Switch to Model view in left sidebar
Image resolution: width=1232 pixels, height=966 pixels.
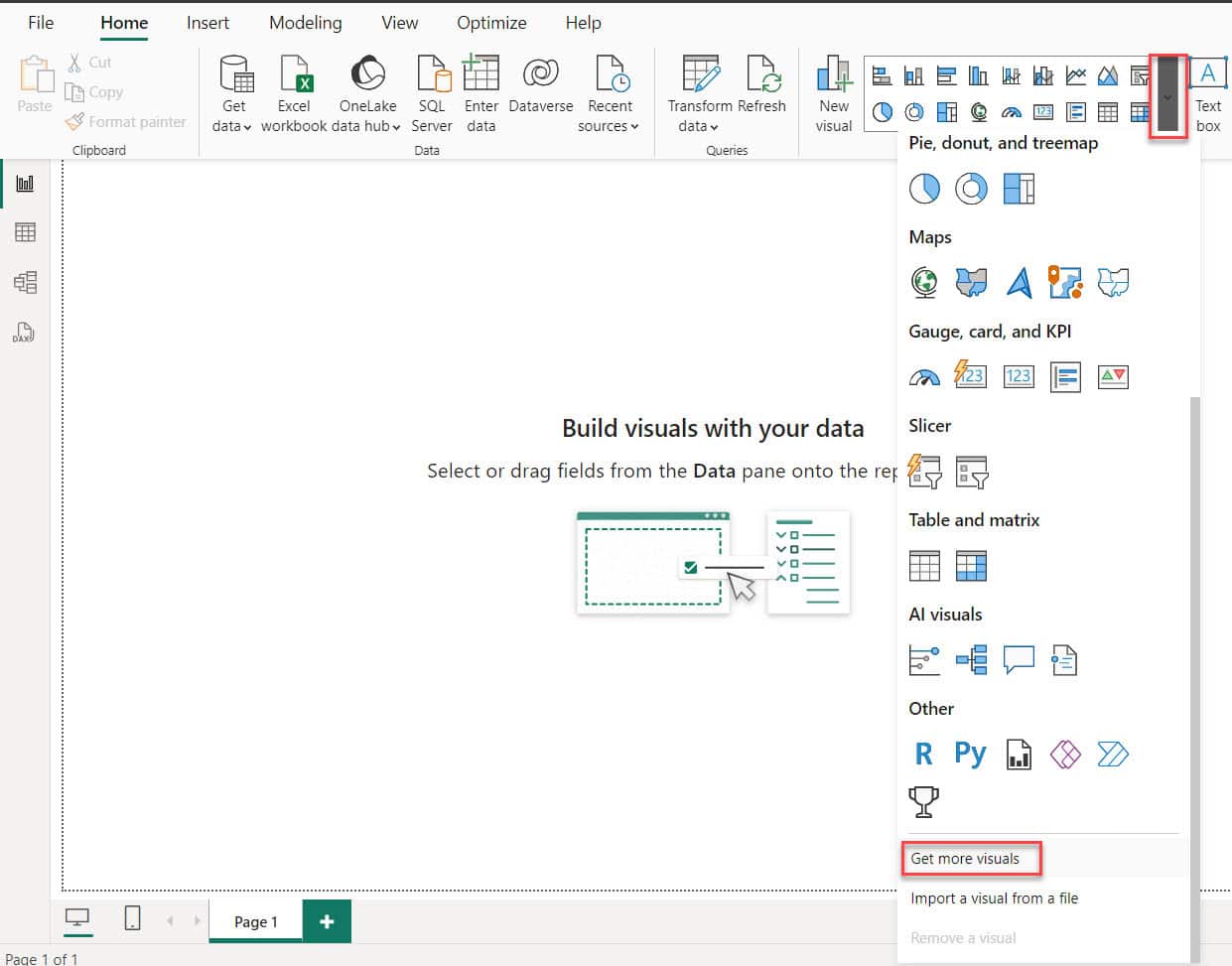click(25, 282)
